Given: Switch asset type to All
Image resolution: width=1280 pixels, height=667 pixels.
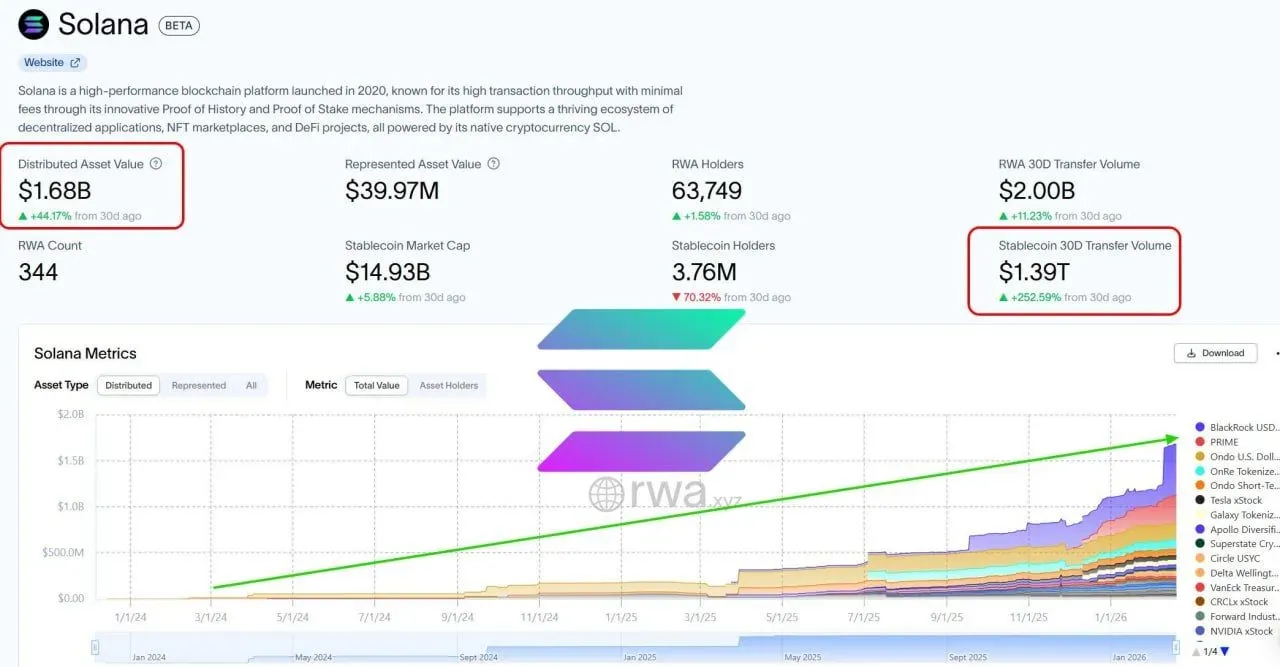Looking at the screenshot, I should (x=251, y=385).
